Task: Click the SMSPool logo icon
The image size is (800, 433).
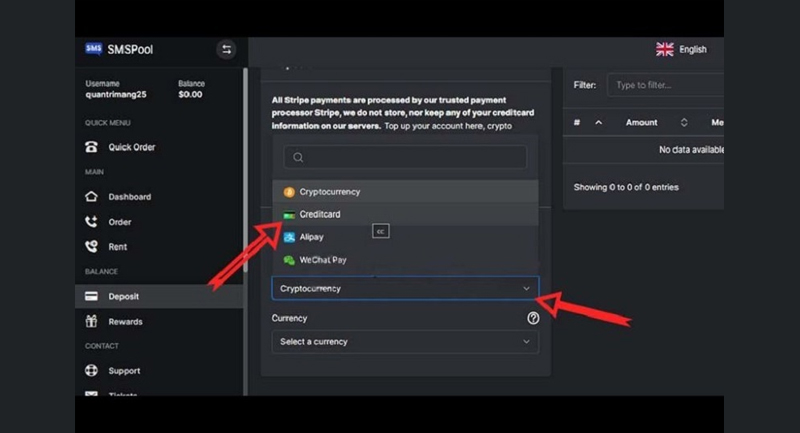Action: [93, 49]
